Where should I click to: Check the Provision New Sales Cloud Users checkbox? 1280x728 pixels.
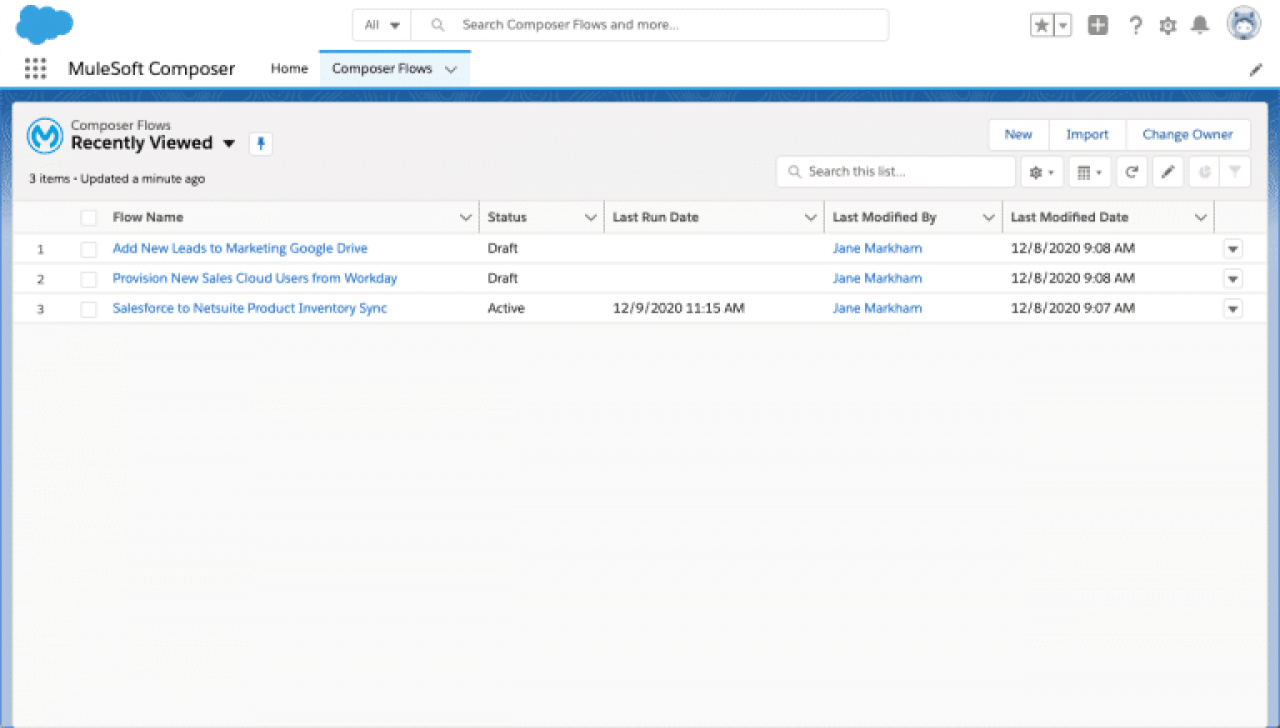89,279
